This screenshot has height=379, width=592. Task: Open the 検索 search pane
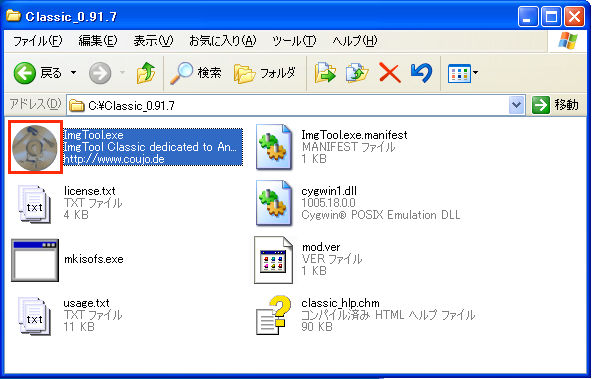click(x=195, y=73)
